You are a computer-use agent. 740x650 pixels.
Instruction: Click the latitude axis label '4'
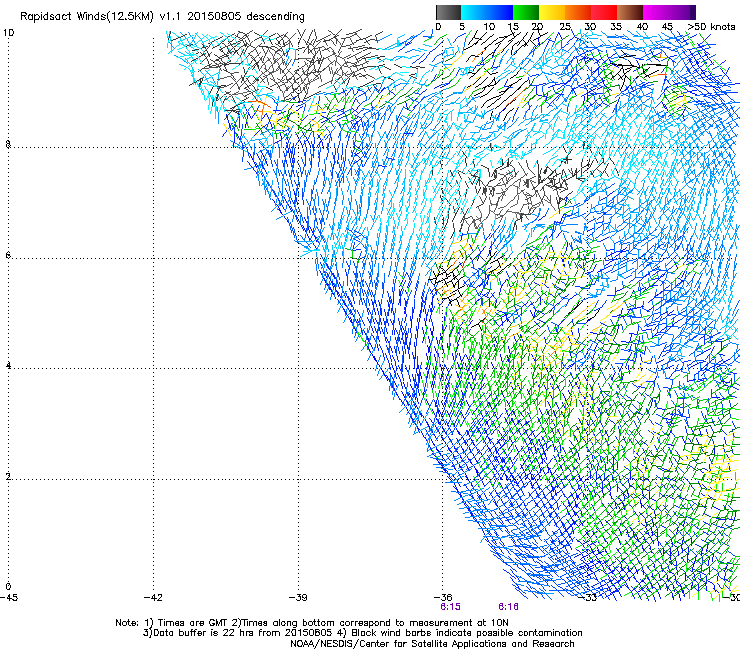[x=8, y=366]
